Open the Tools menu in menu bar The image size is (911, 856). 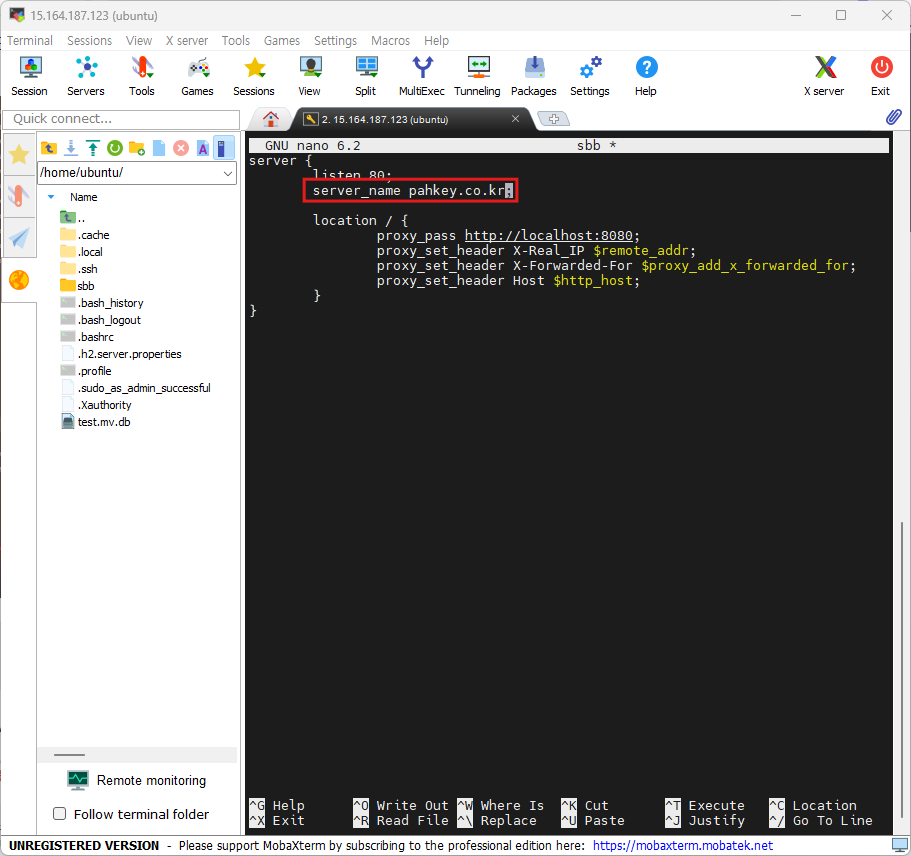pos(235,41)
